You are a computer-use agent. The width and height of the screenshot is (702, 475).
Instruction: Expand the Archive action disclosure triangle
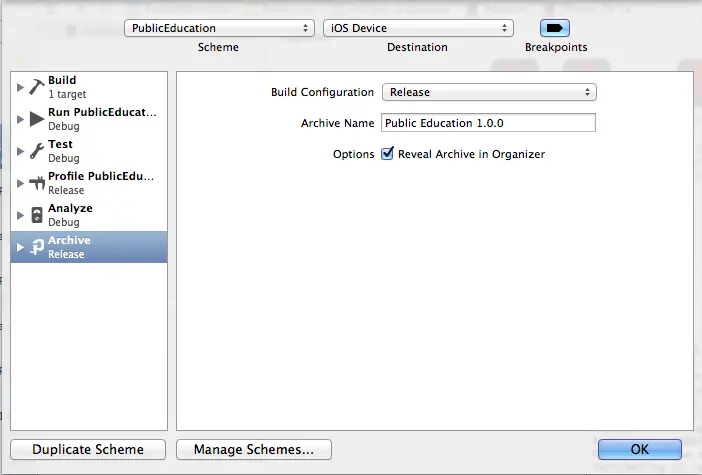20,247
